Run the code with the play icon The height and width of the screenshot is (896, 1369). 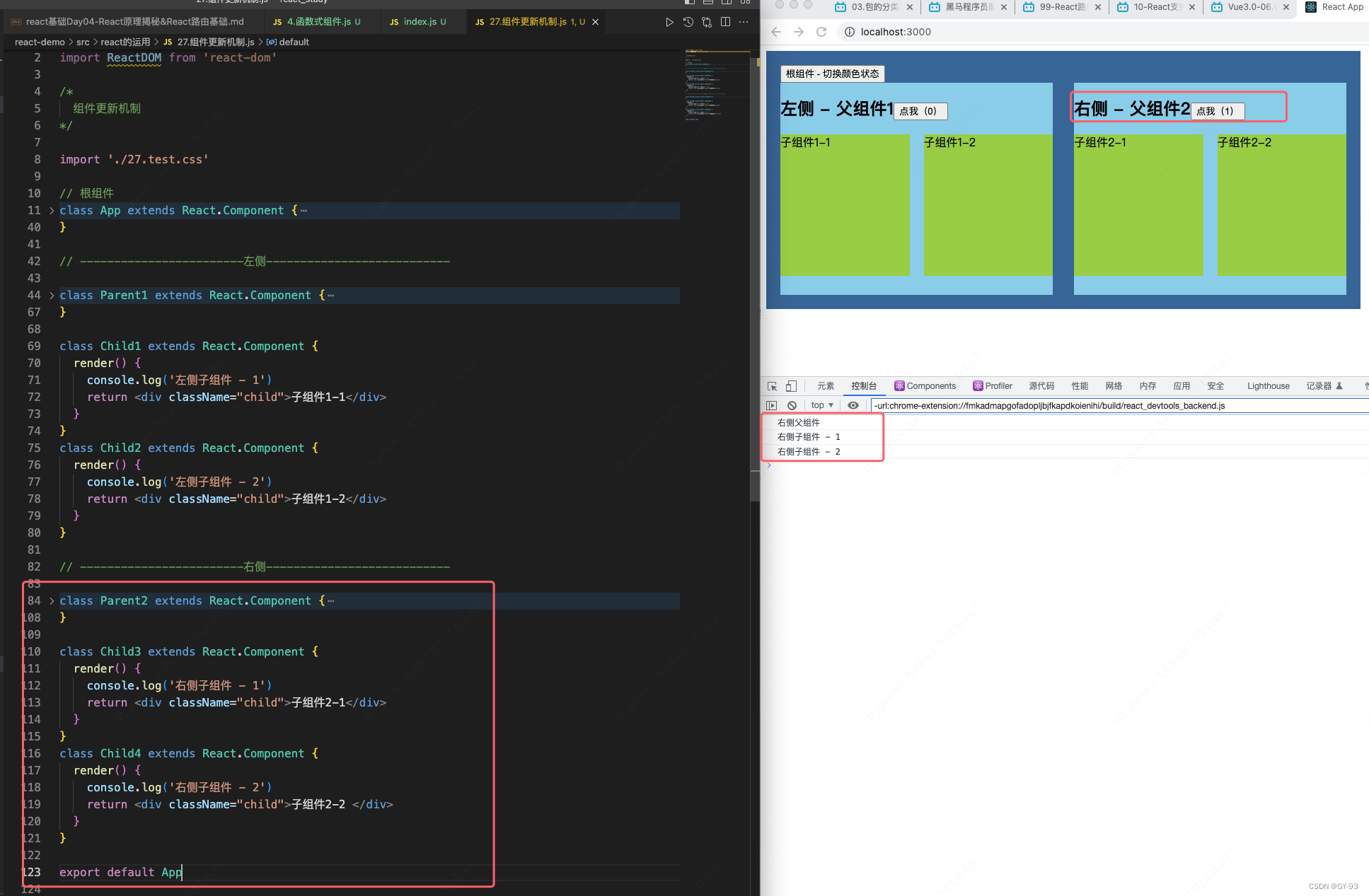(x=669, y=22)
